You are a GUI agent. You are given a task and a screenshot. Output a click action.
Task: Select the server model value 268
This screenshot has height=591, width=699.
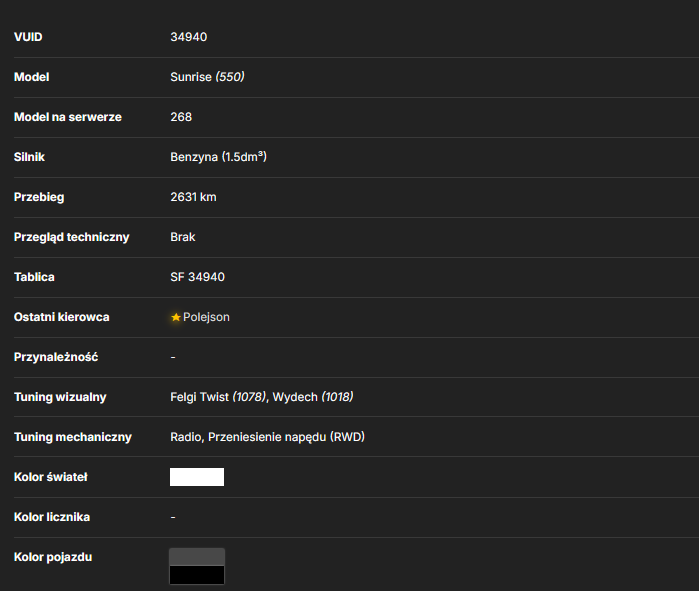click(x=181, y=117)
